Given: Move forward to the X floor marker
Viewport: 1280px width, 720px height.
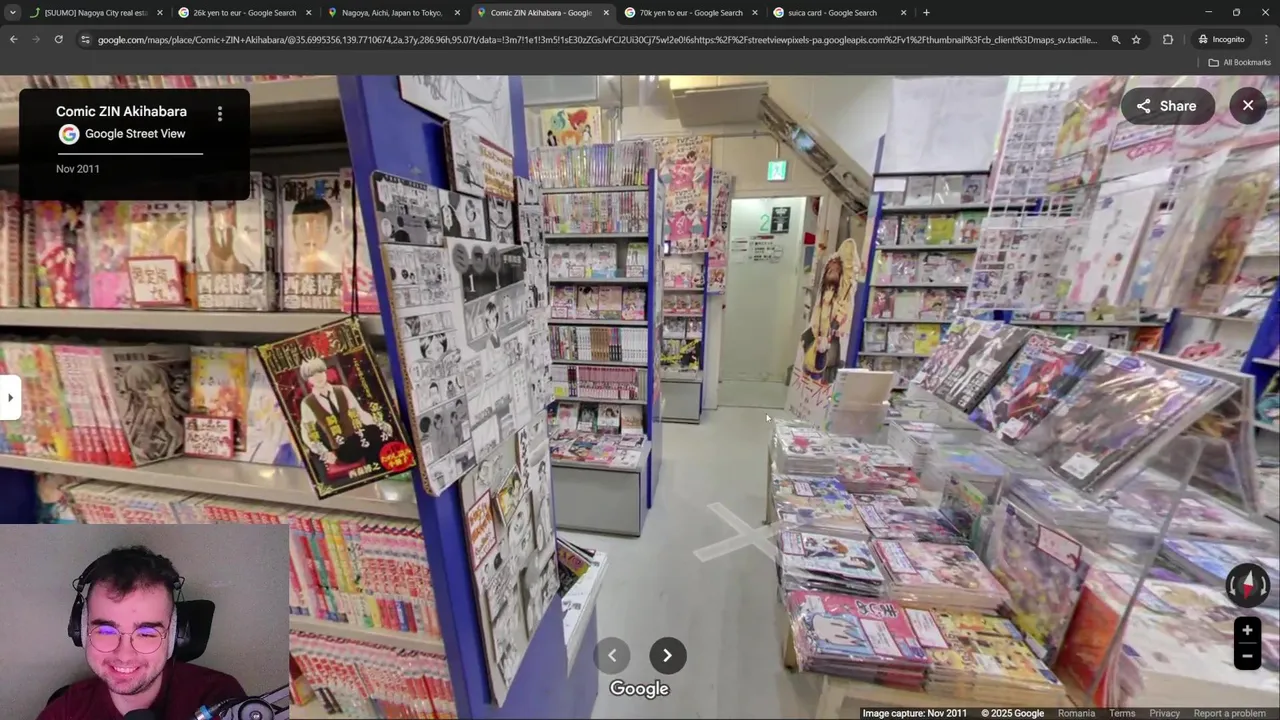Looking at the screenshot, I should click(736, 531).
